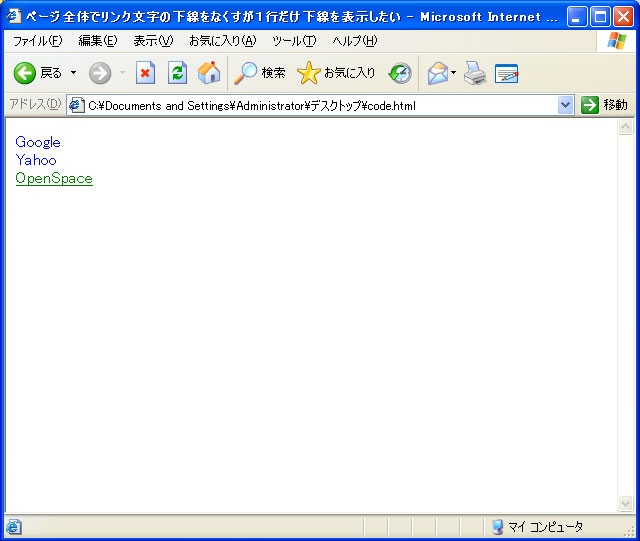Click the 移動 Go button

[604, 105]
